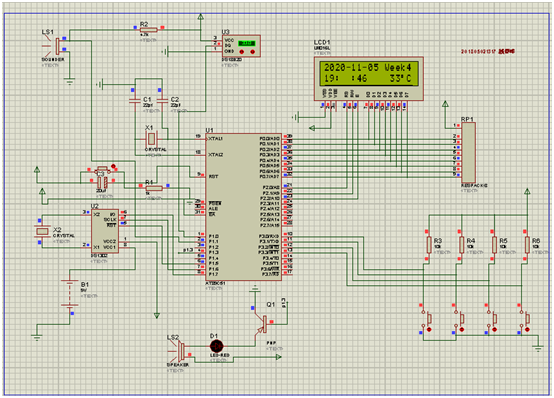Select the LCD1 display component

369,78
